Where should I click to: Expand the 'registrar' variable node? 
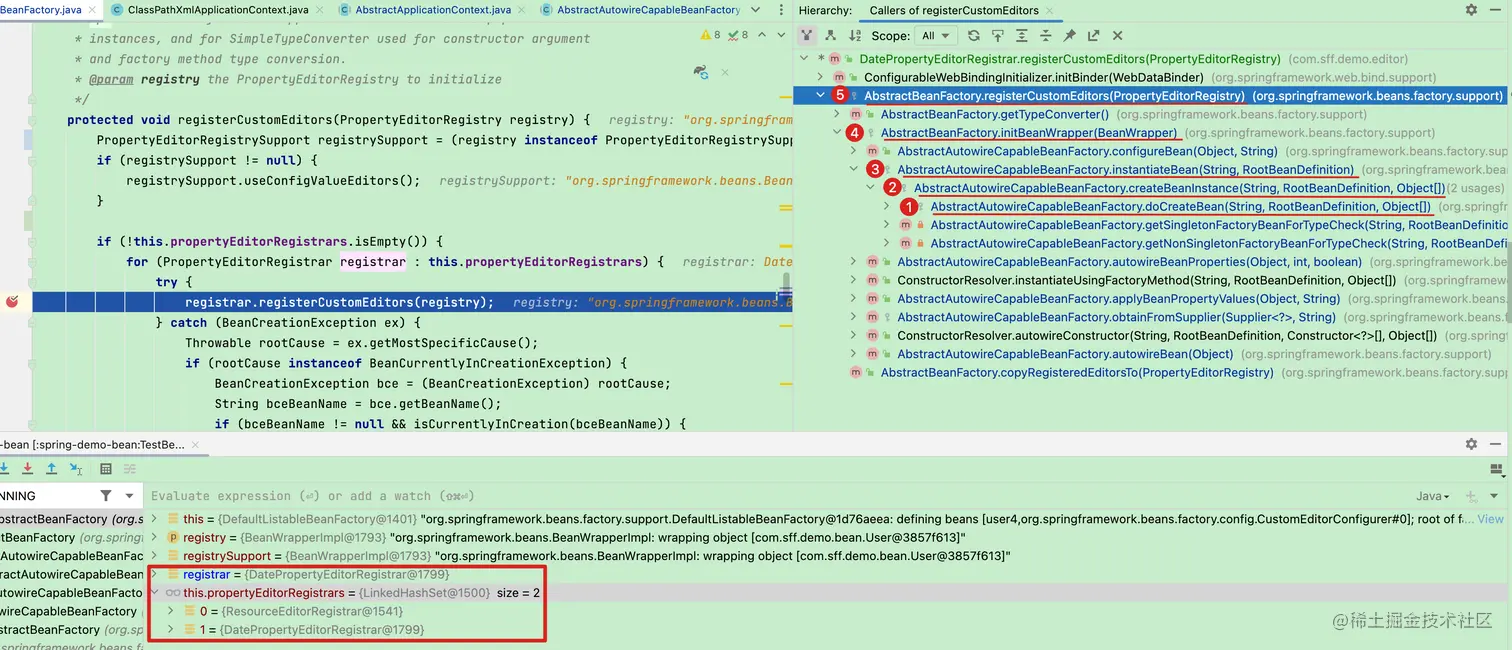[x=154, y=574]
